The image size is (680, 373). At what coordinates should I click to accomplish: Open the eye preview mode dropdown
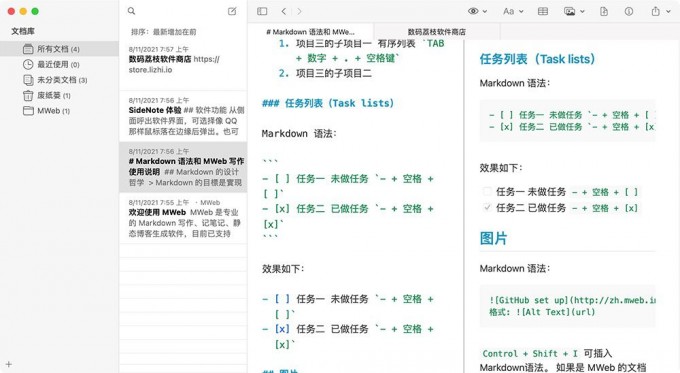(x=477, y=11)
